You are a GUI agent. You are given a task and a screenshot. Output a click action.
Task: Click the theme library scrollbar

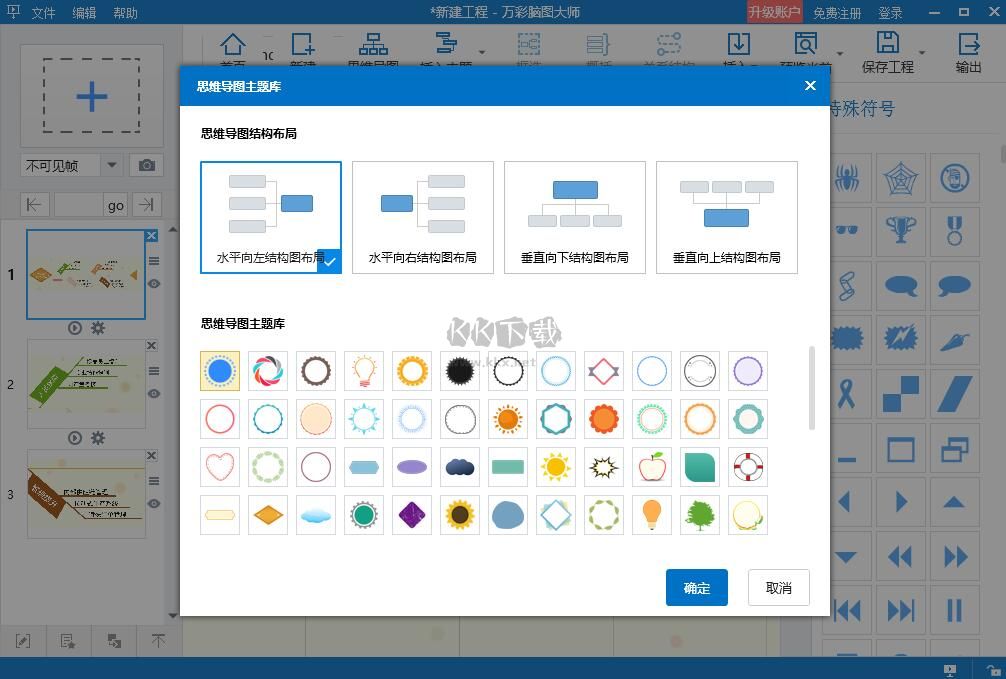(812, 388)
